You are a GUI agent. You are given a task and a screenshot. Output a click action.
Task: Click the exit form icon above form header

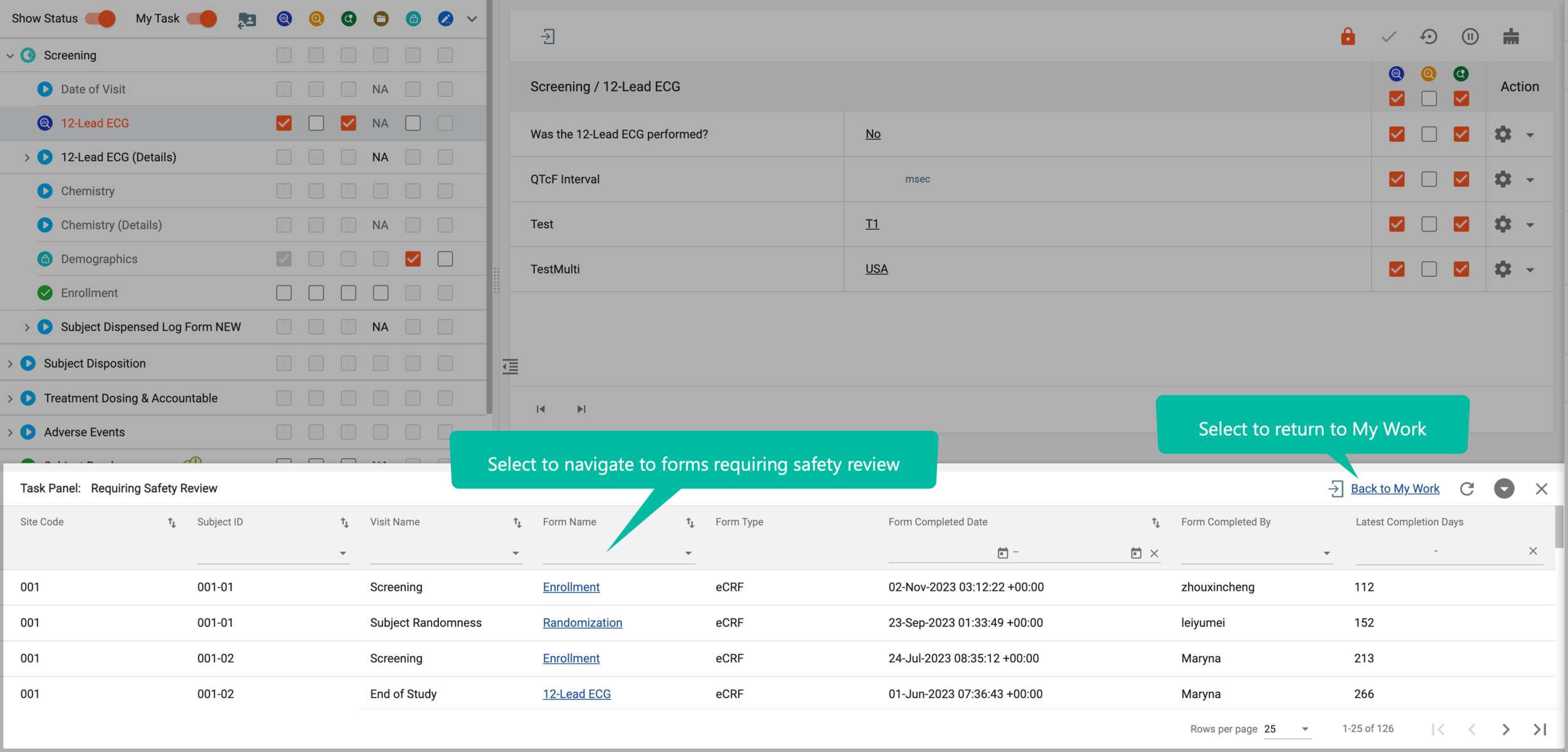click(x=548, y=36)
